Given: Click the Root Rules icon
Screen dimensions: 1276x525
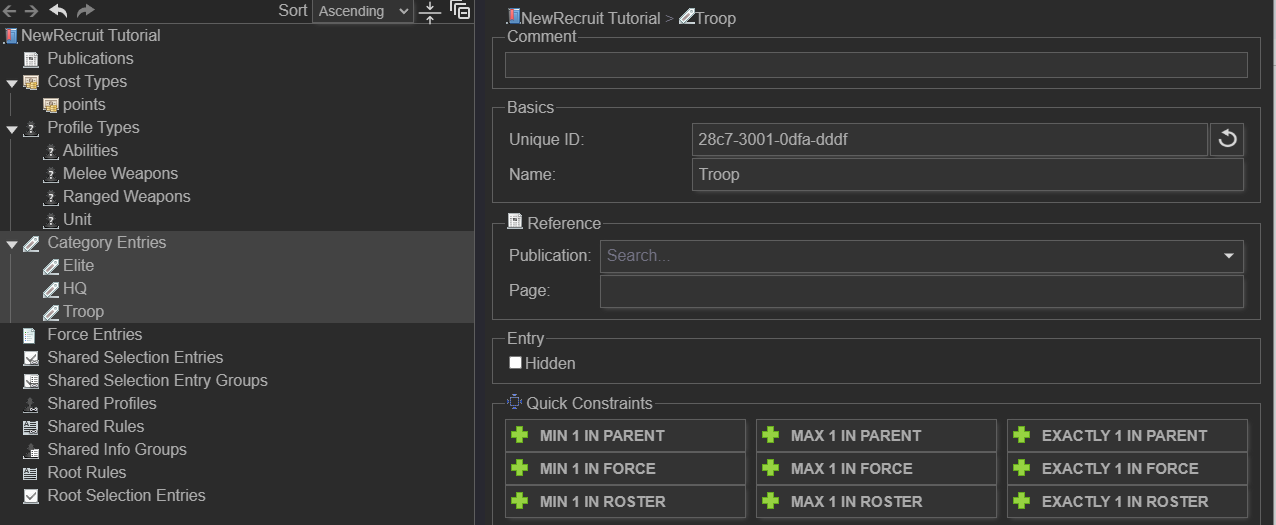Looking at the screenshot, I should click(x=30, y=473).
